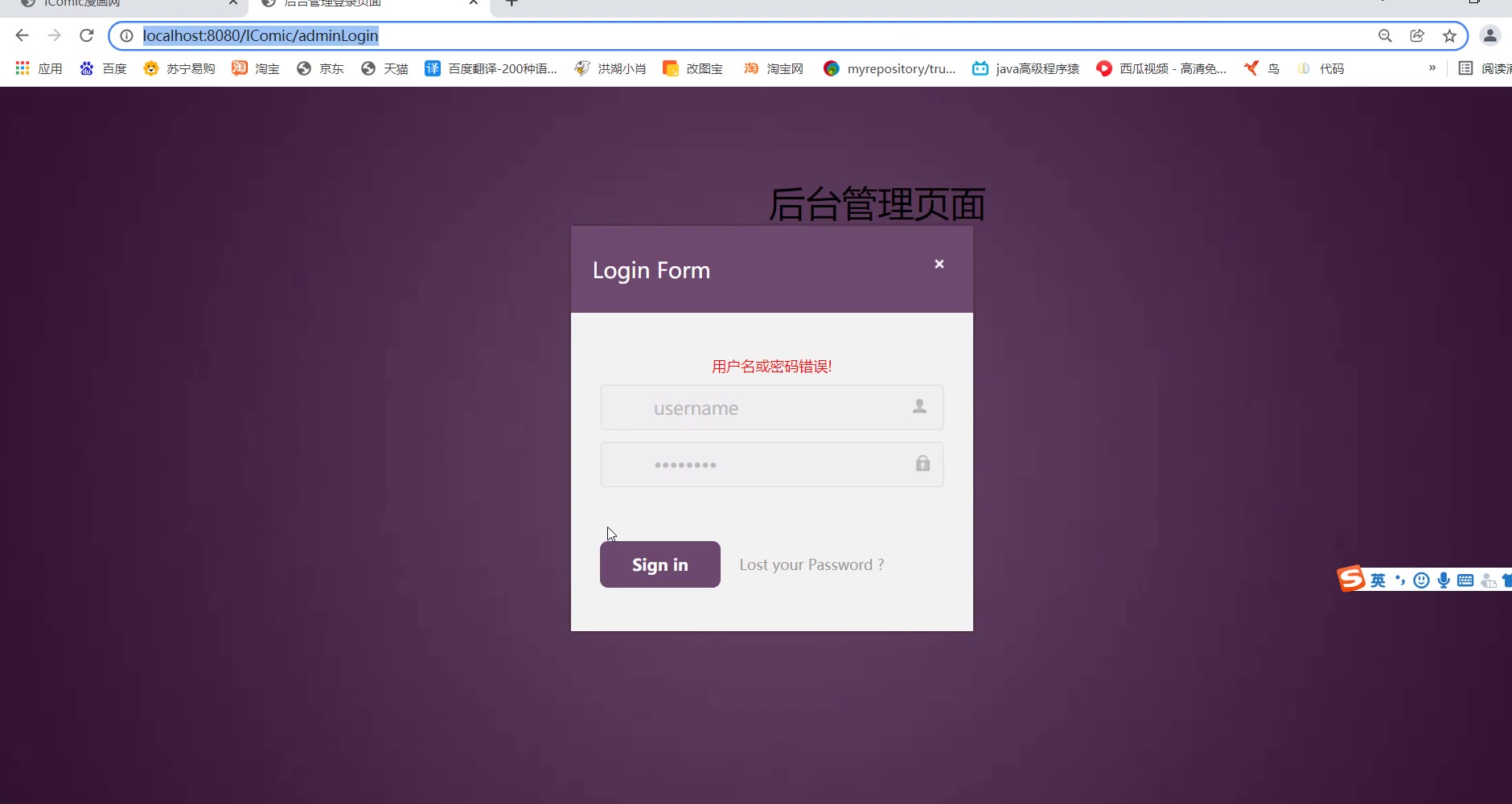Image resolution: width=1512 pixels, height=804 pixels.
Task: Open the 京东 bookmark
Action: (320, 68)
